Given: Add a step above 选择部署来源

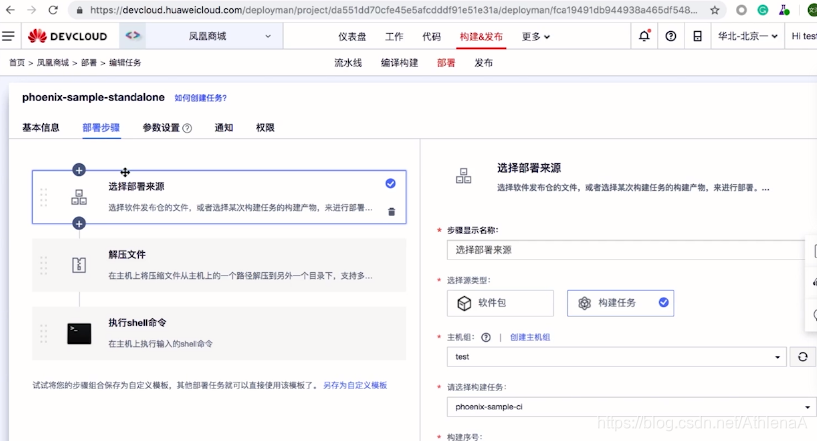Looking at the screenshot, I should (79, 170).
